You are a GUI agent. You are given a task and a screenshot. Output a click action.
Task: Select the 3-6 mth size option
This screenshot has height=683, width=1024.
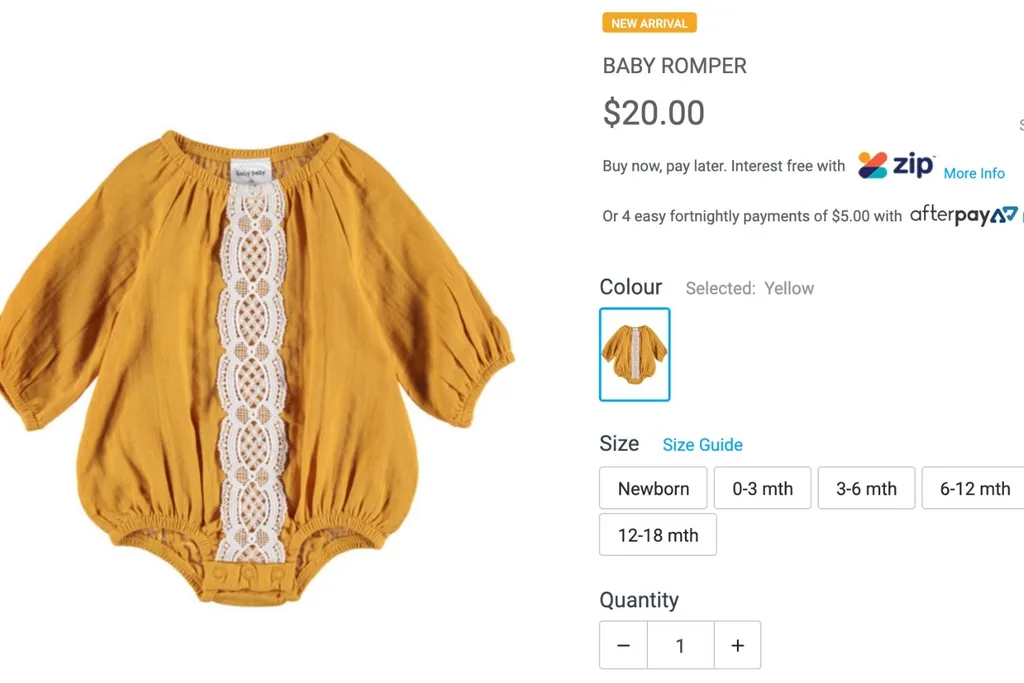[866, 488]
